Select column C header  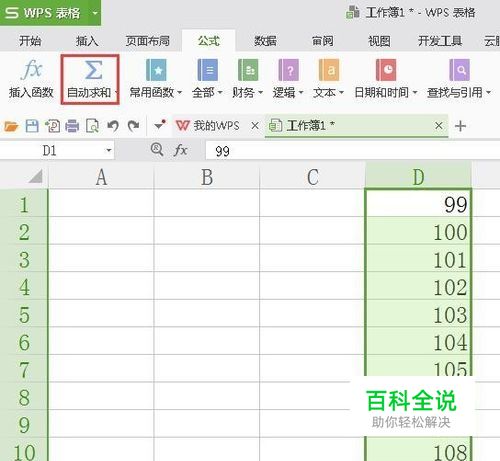pos(313,176)
